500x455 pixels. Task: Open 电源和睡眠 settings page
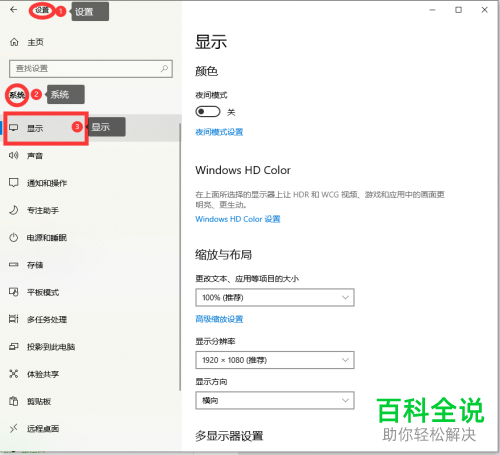click(x=47, y=238)
